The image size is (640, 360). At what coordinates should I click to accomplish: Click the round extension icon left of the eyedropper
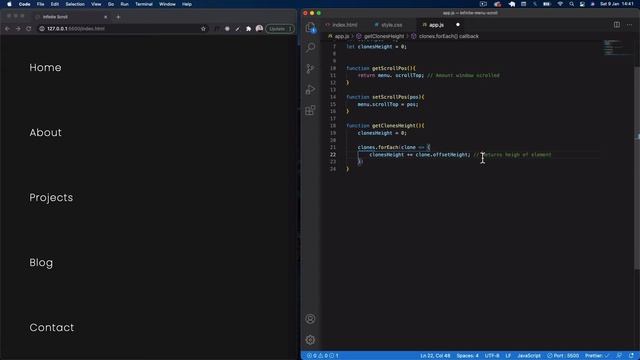(227, 29)
